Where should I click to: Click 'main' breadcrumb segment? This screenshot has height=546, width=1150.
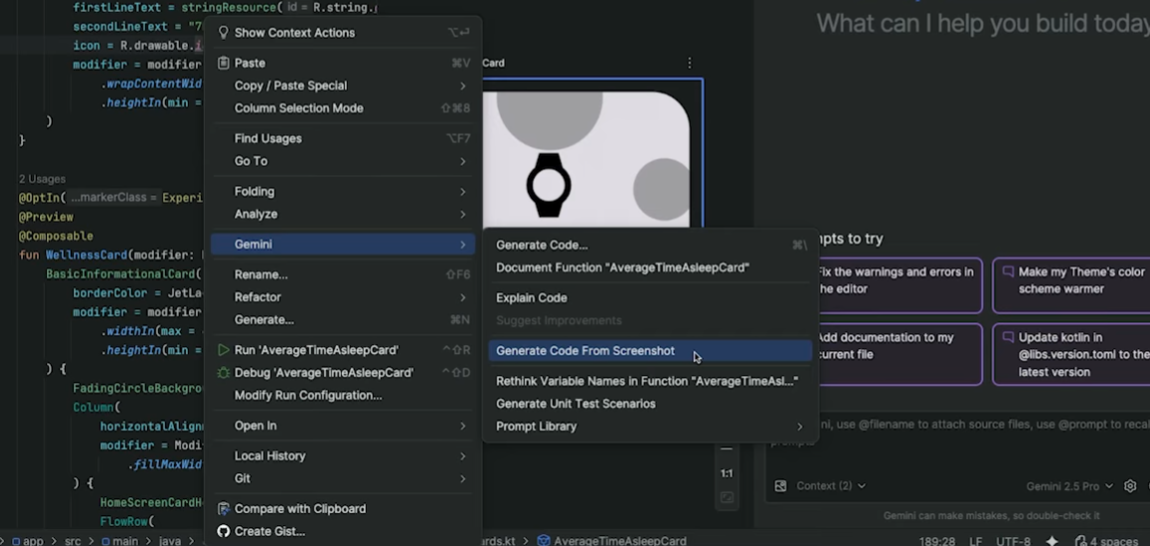pyautogui.click(x=120, y=541)
